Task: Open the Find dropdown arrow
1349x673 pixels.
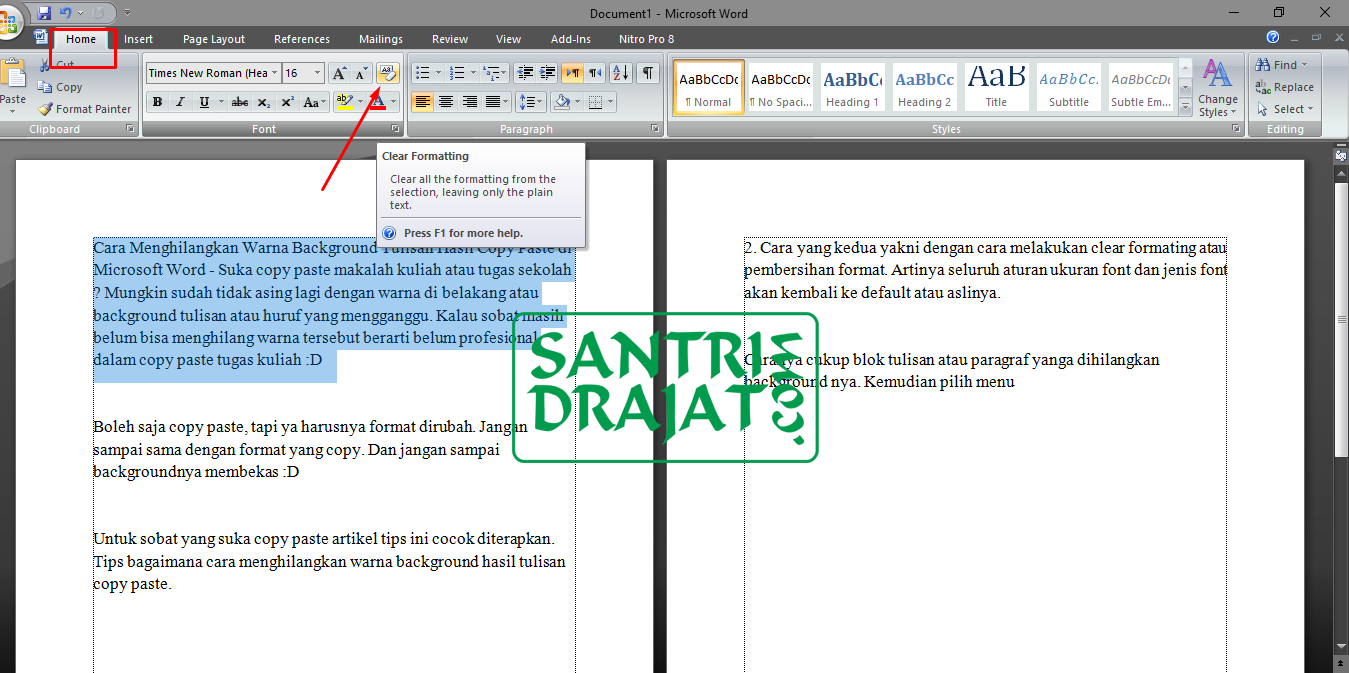Action: tap(1304, 65)
